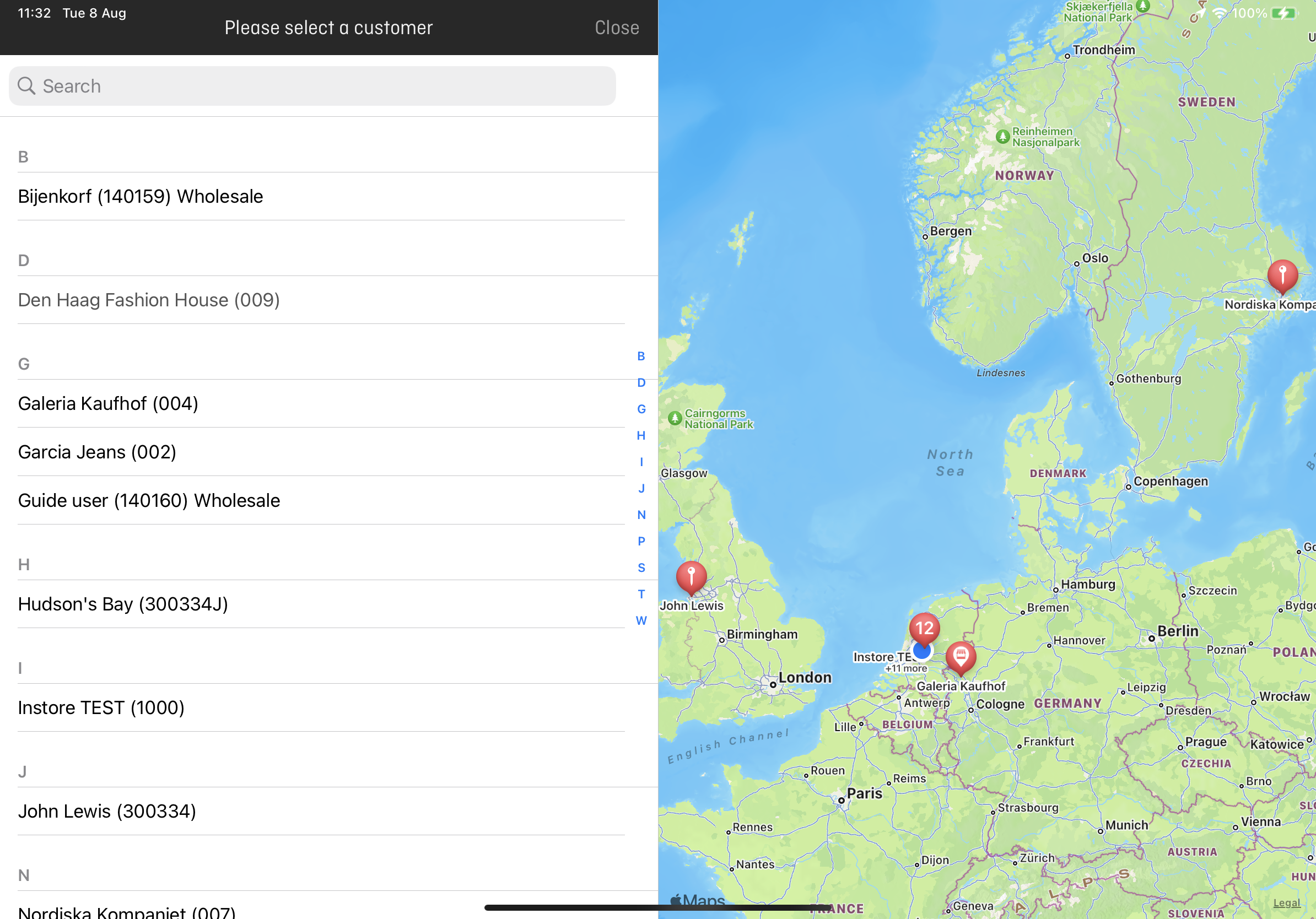Click the Search customer field
The image size is (1316, 919).
[x=312, y=86]
